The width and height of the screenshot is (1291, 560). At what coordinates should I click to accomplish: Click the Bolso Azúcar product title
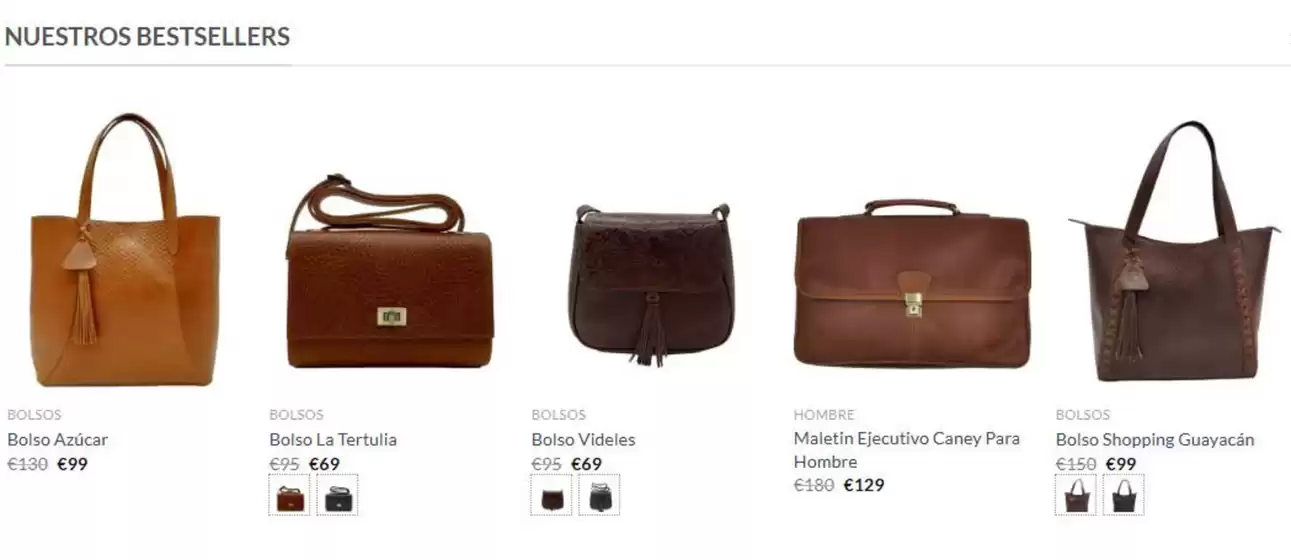coord(57,439)
